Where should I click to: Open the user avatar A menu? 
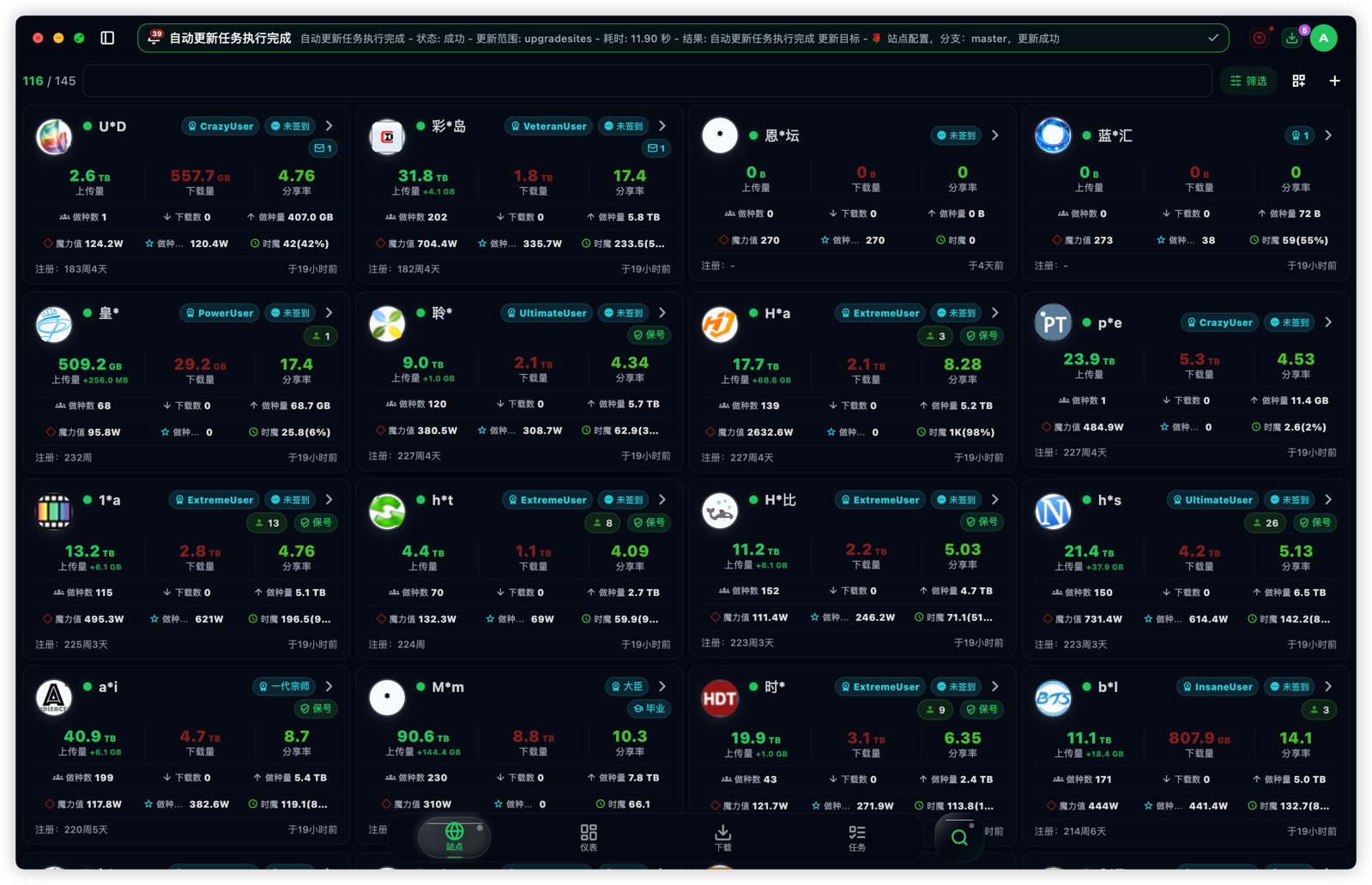(x=1324, y=38)
